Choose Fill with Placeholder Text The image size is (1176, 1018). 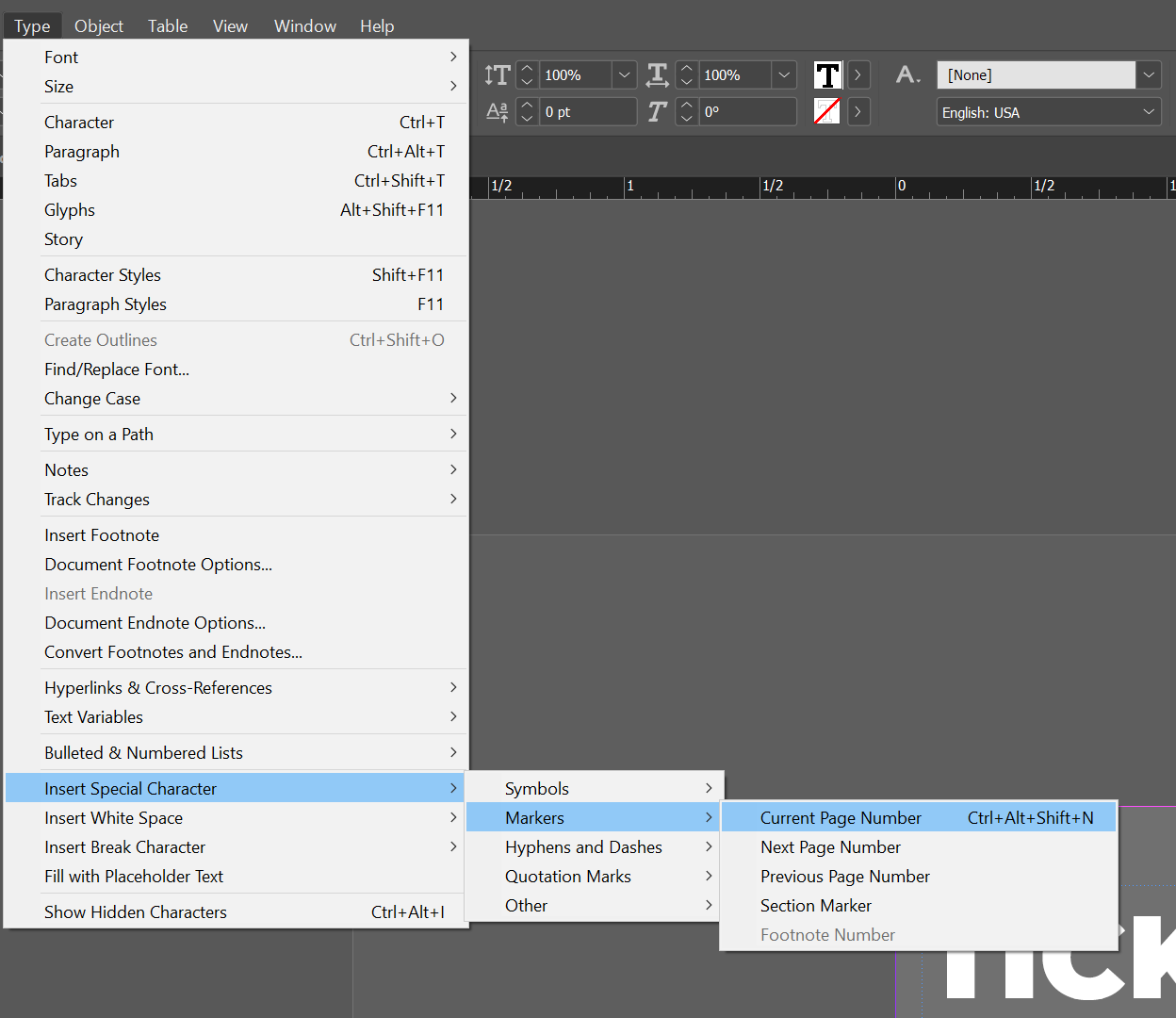coord(236,876)
